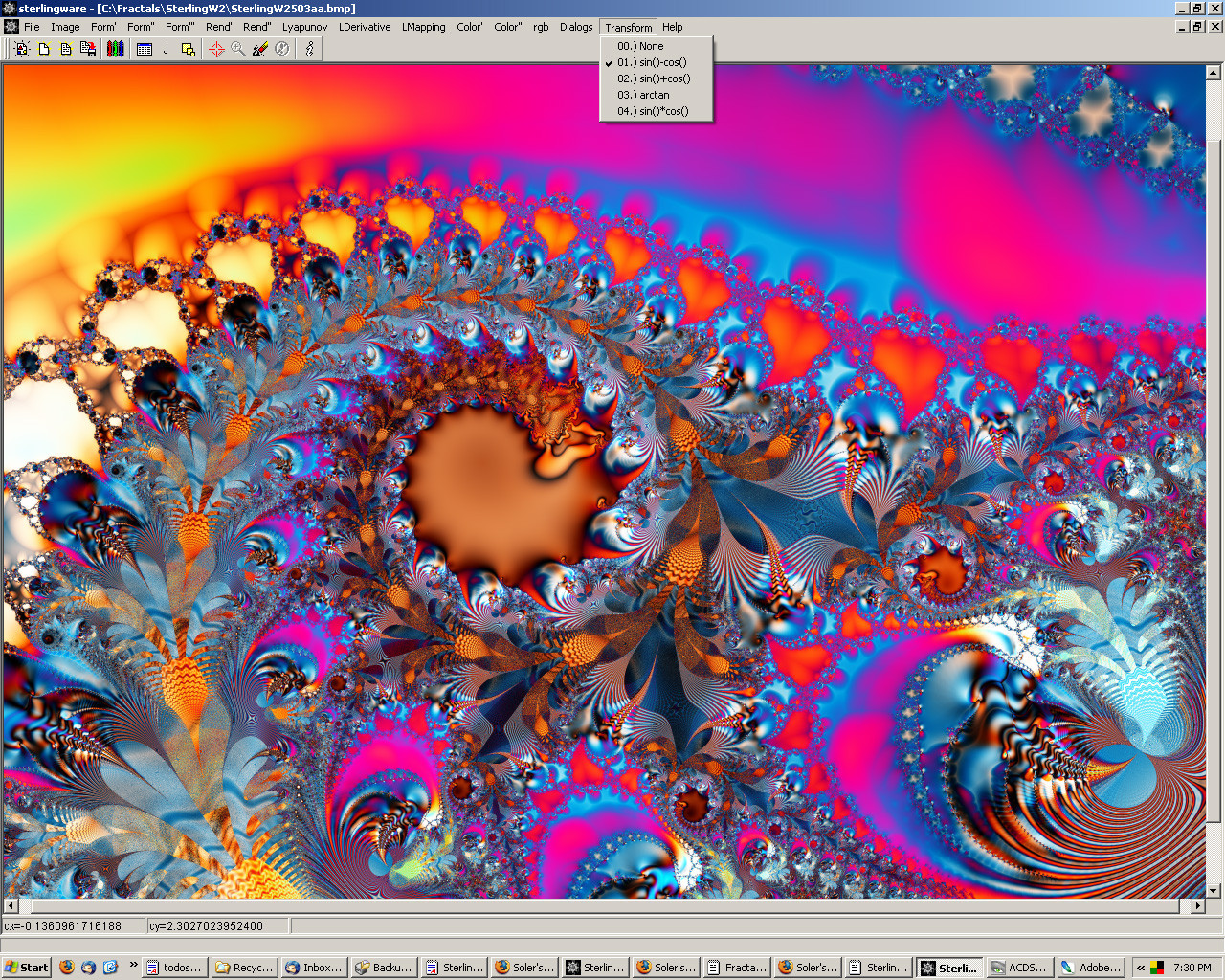Click the vertical scrollbar down arrow
The height and width of the screenshot is (980, 1225).
[1214, 890]
